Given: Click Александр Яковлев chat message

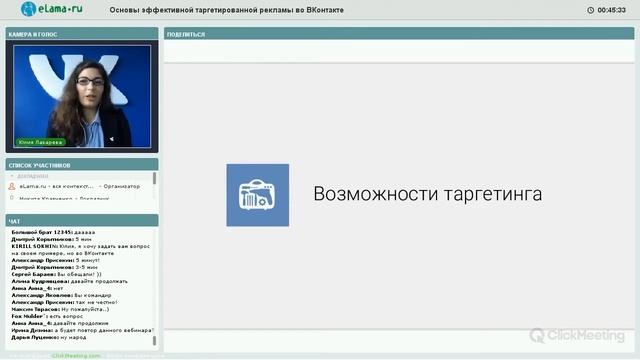Looking at the screenshot, I should [61, 295].
